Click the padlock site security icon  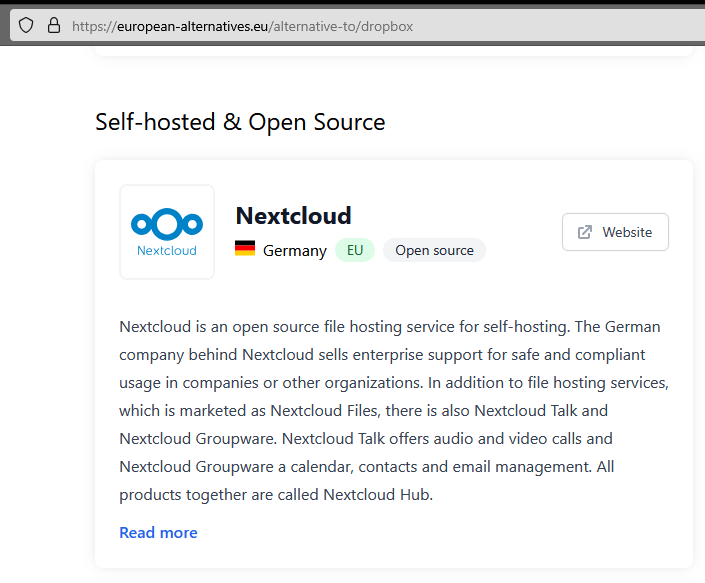[54, 26]
